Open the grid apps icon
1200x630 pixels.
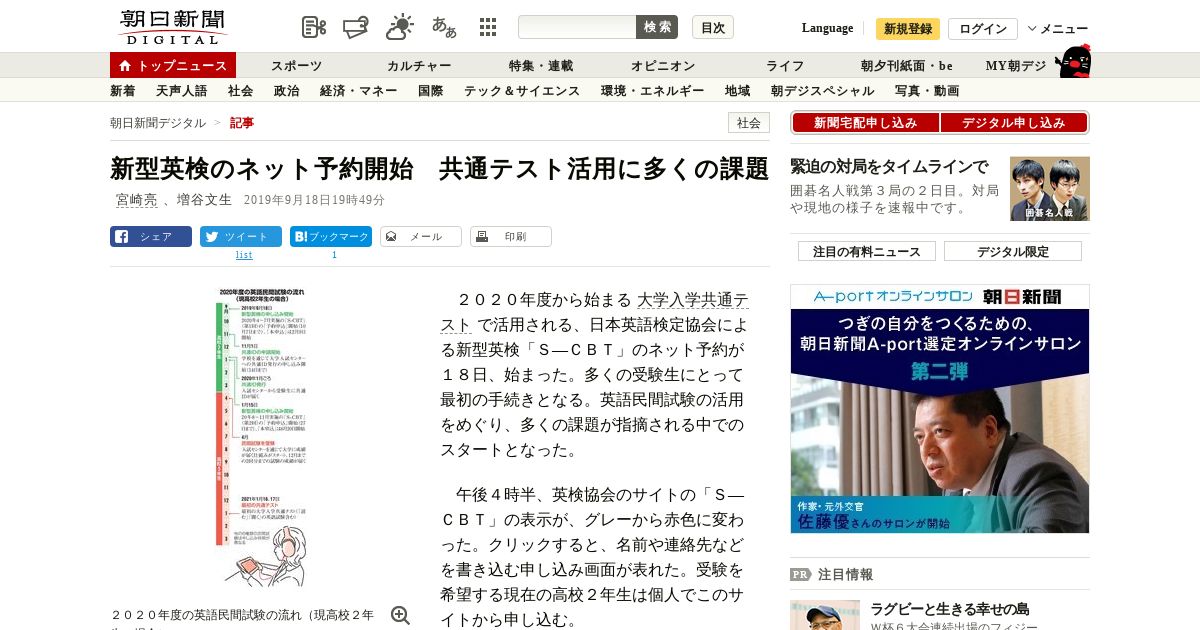[x=488, y=27]
